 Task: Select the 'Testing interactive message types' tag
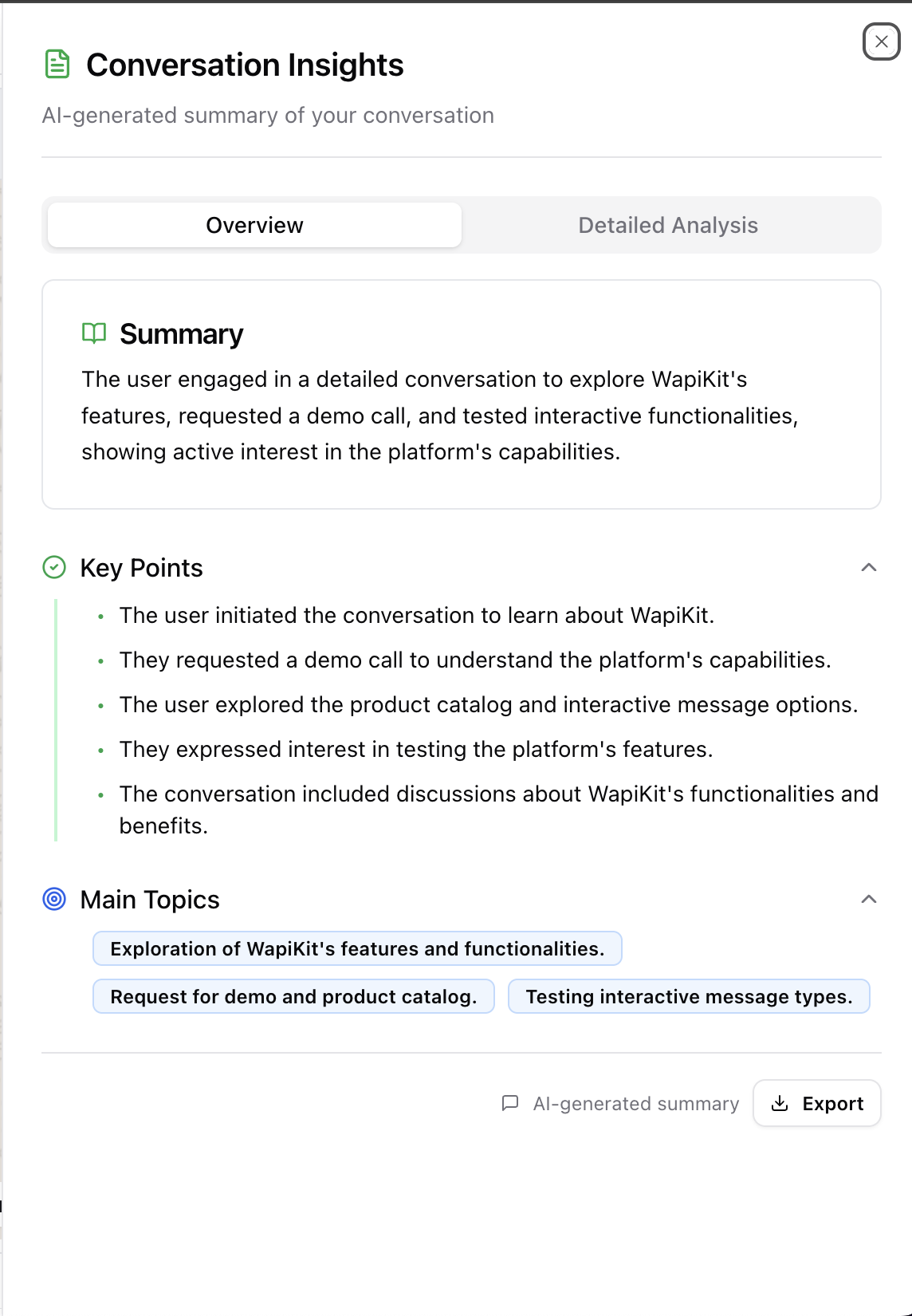[689, 996]
